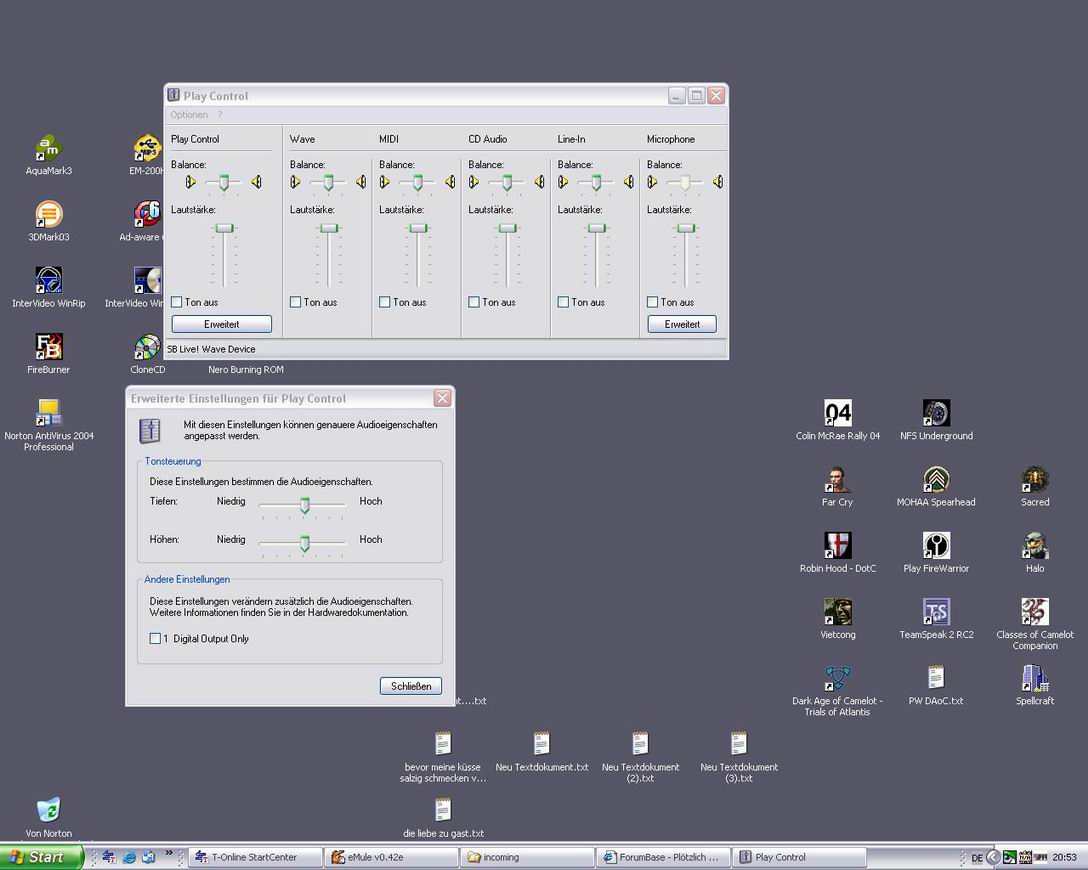Viewport: 1088px width, 870px height.
Task: Click the 20:53 system clock
Action: pyautogui.click(x=1064, y=858)
